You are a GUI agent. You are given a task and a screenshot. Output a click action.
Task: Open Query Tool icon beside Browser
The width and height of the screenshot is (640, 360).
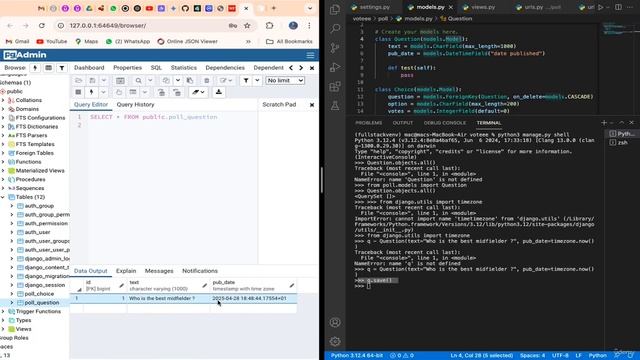[35, 68]
